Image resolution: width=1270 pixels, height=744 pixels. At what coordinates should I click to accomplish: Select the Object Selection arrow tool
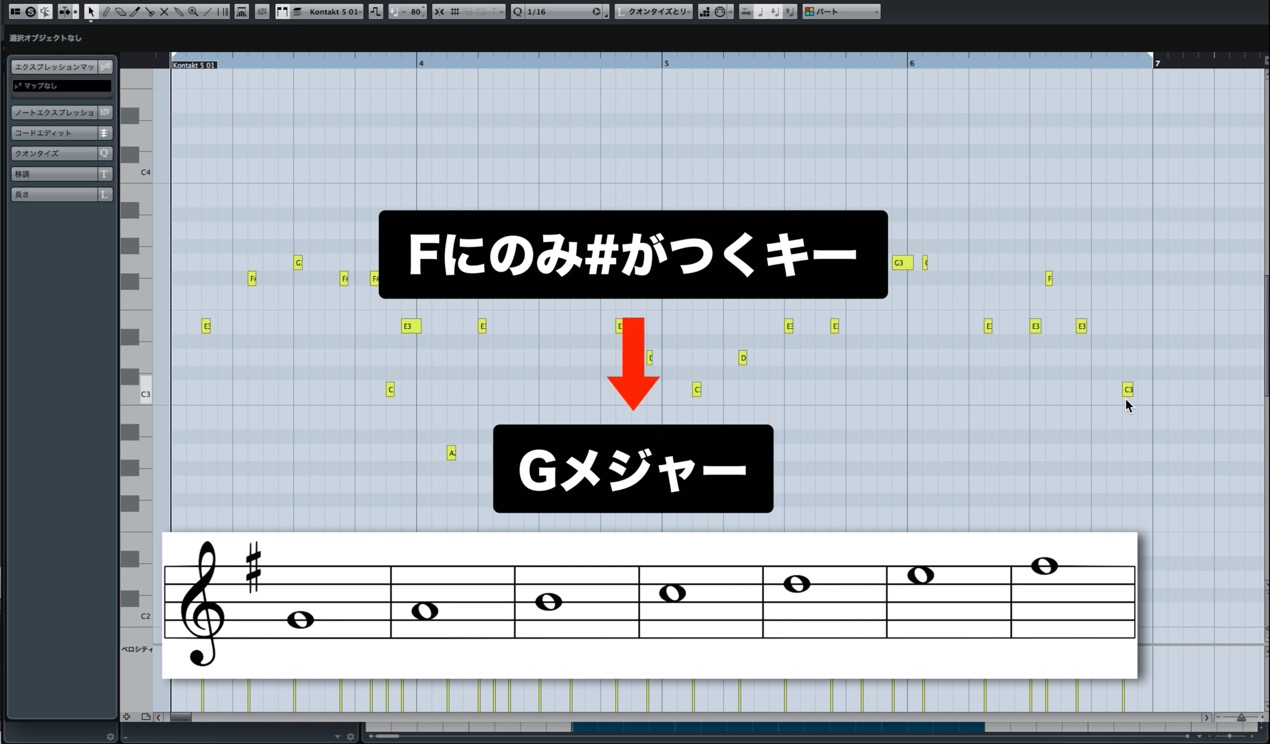[90, 12]
